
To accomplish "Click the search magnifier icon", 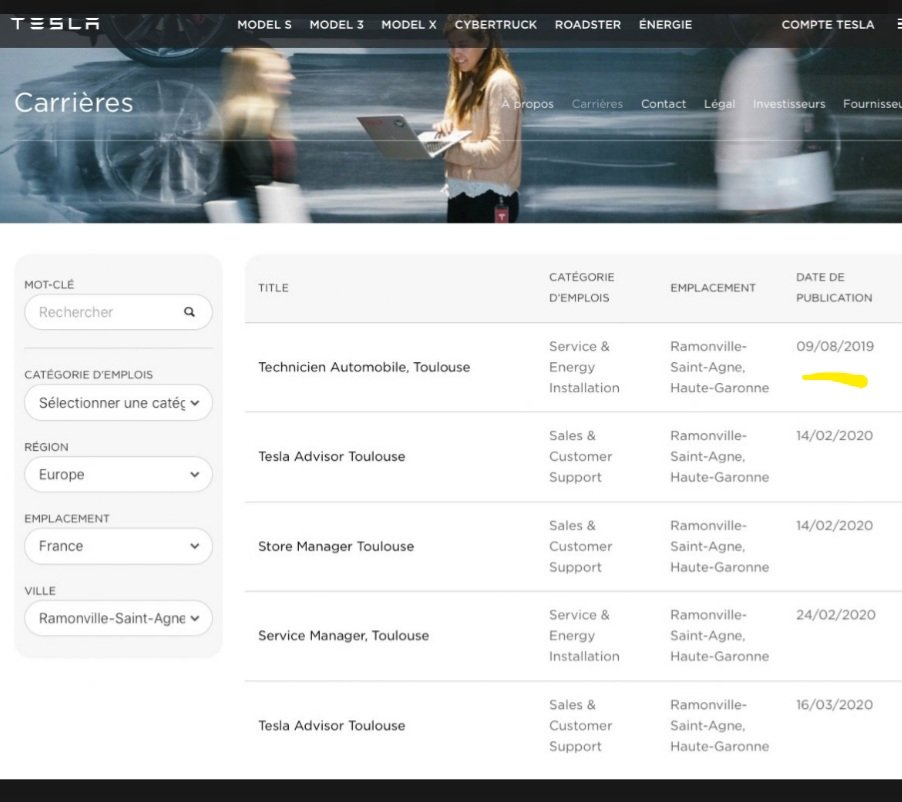I will 189,312.
